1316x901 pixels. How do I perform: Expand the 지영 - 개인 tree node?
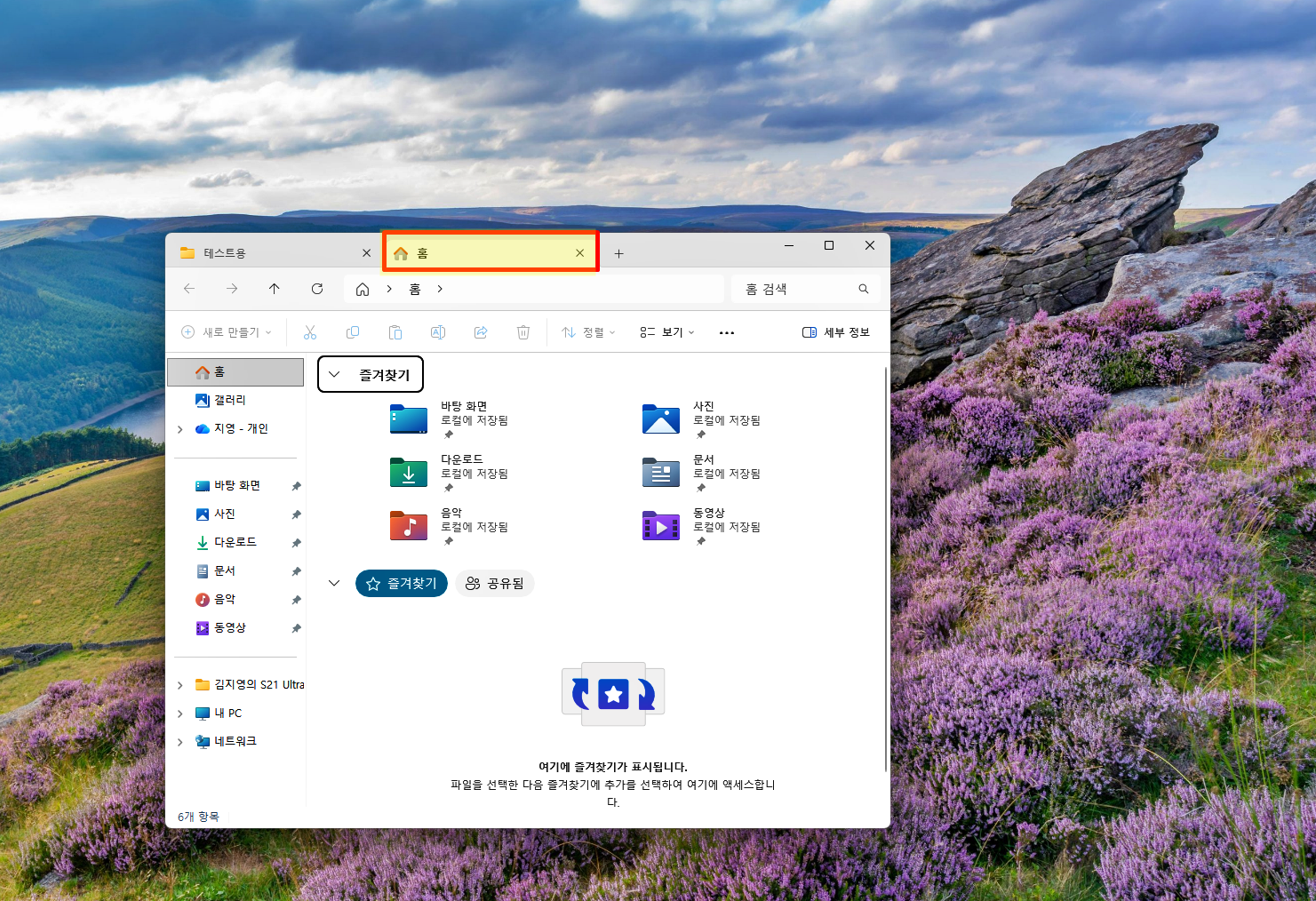[x=180, y=429]
